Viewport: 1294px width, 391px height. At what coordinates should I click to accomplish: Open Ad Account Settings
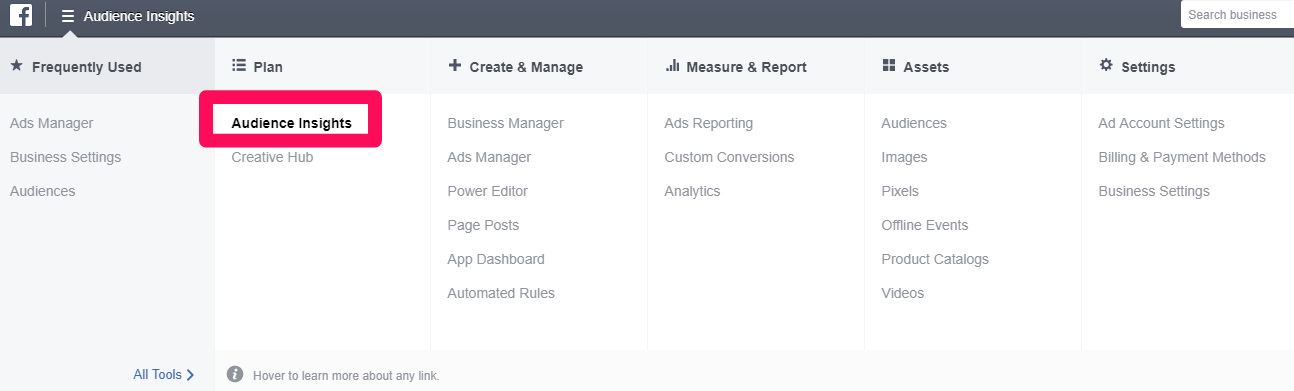point(1161,123)
